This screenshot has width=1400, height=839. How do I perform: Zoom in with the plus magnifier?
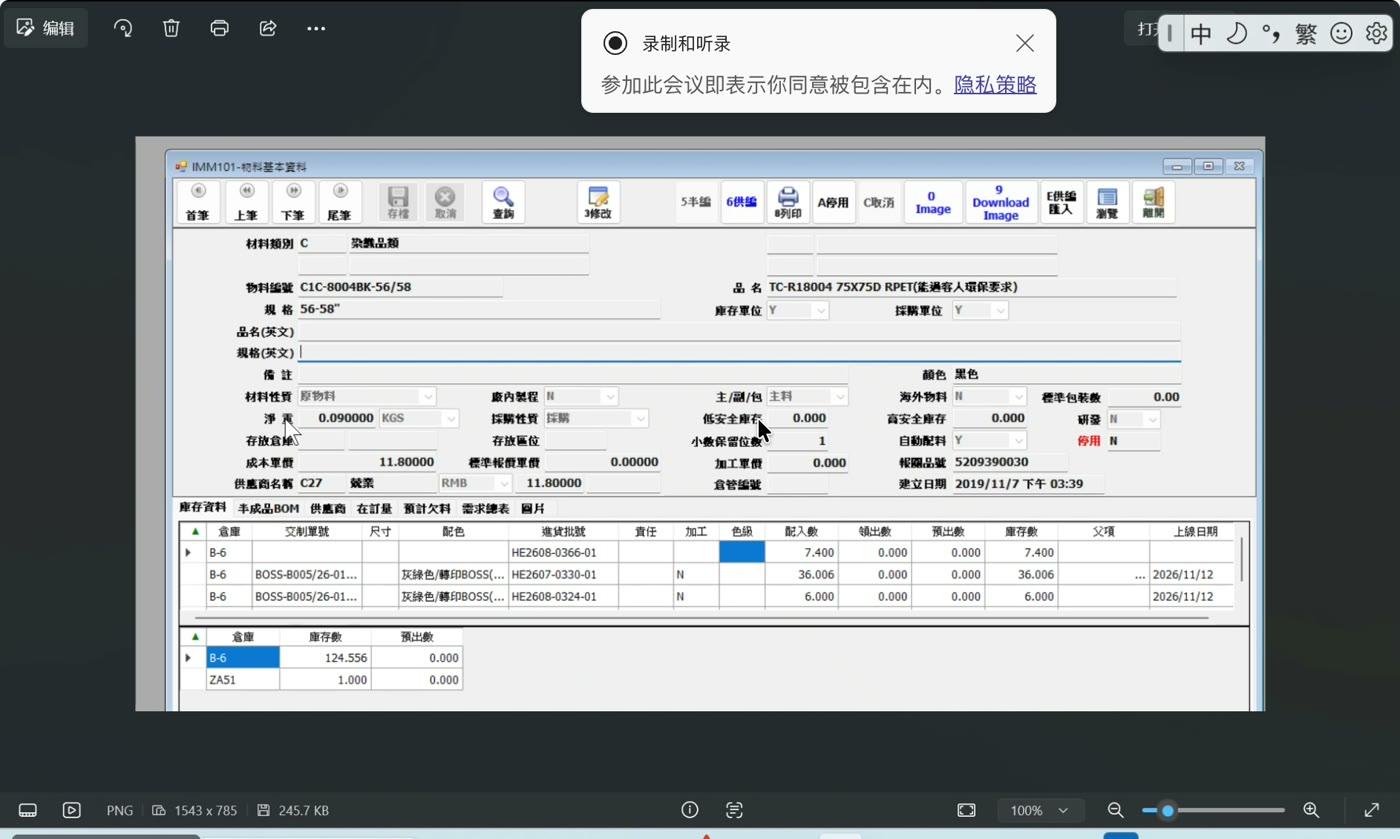click(1311, 810)
